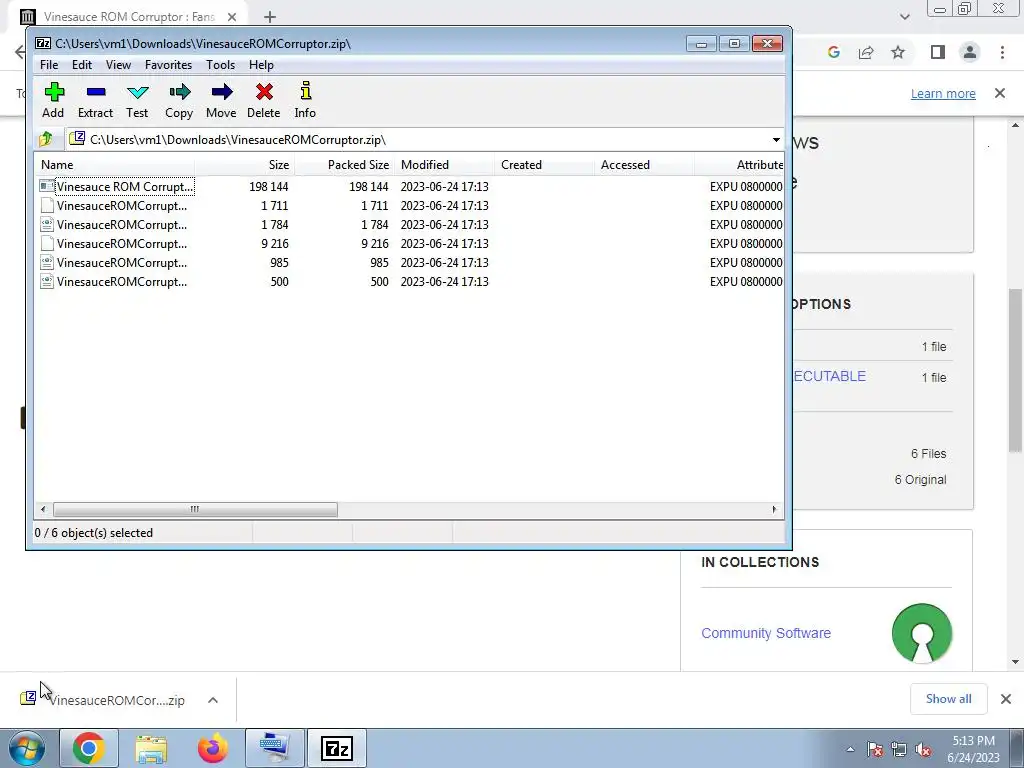The image size is (1024, 768).
Task: Click the web page vertical scrollbar
Action: (1015, 370)
